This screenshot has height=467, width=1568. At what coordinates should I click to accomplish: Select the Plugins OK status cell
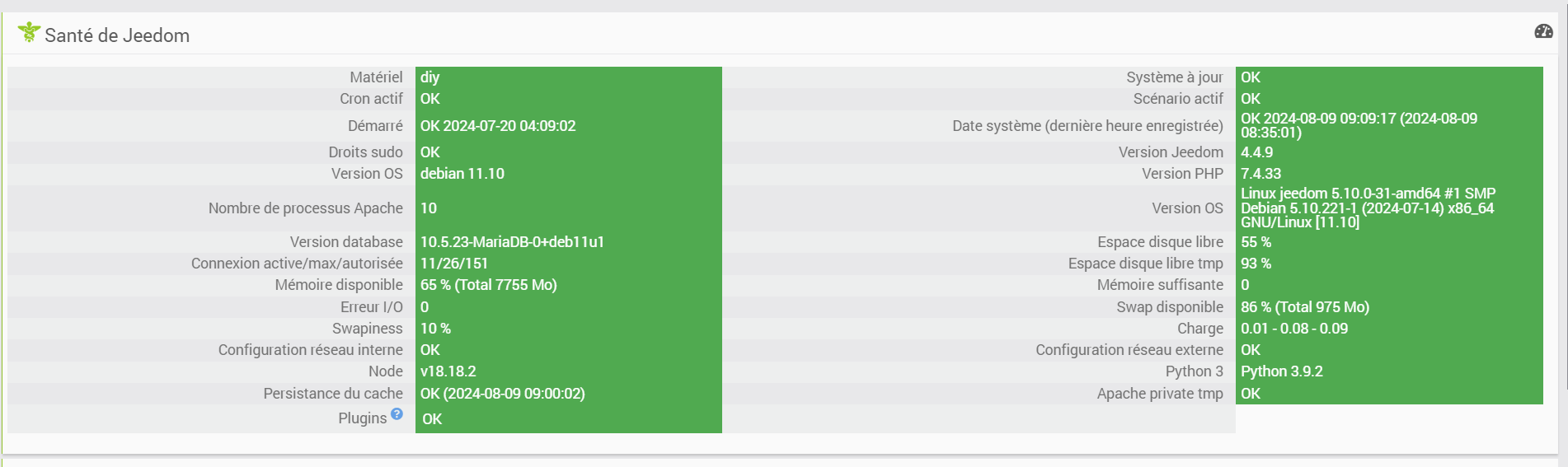(569, 418)
